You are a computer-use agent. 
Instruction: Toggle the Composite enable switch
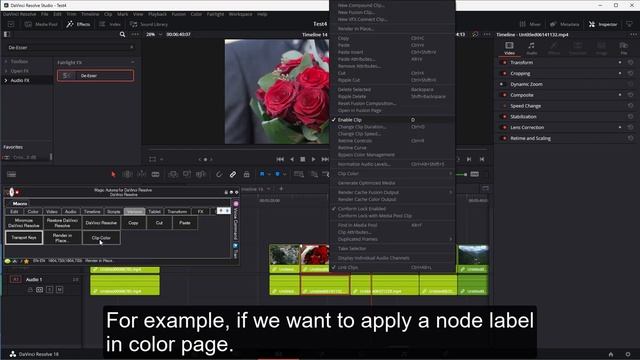tap(504, 95)
